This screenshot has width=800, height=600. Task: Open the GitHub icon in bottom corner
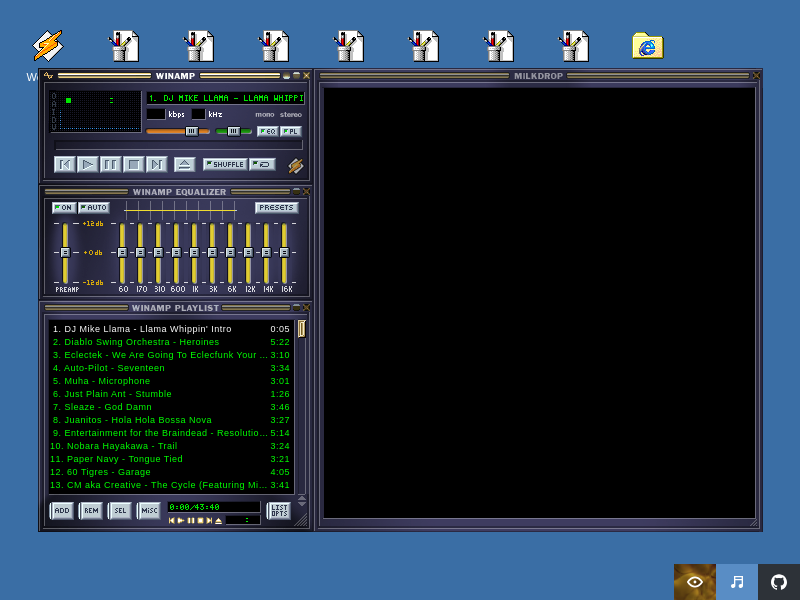779,582
